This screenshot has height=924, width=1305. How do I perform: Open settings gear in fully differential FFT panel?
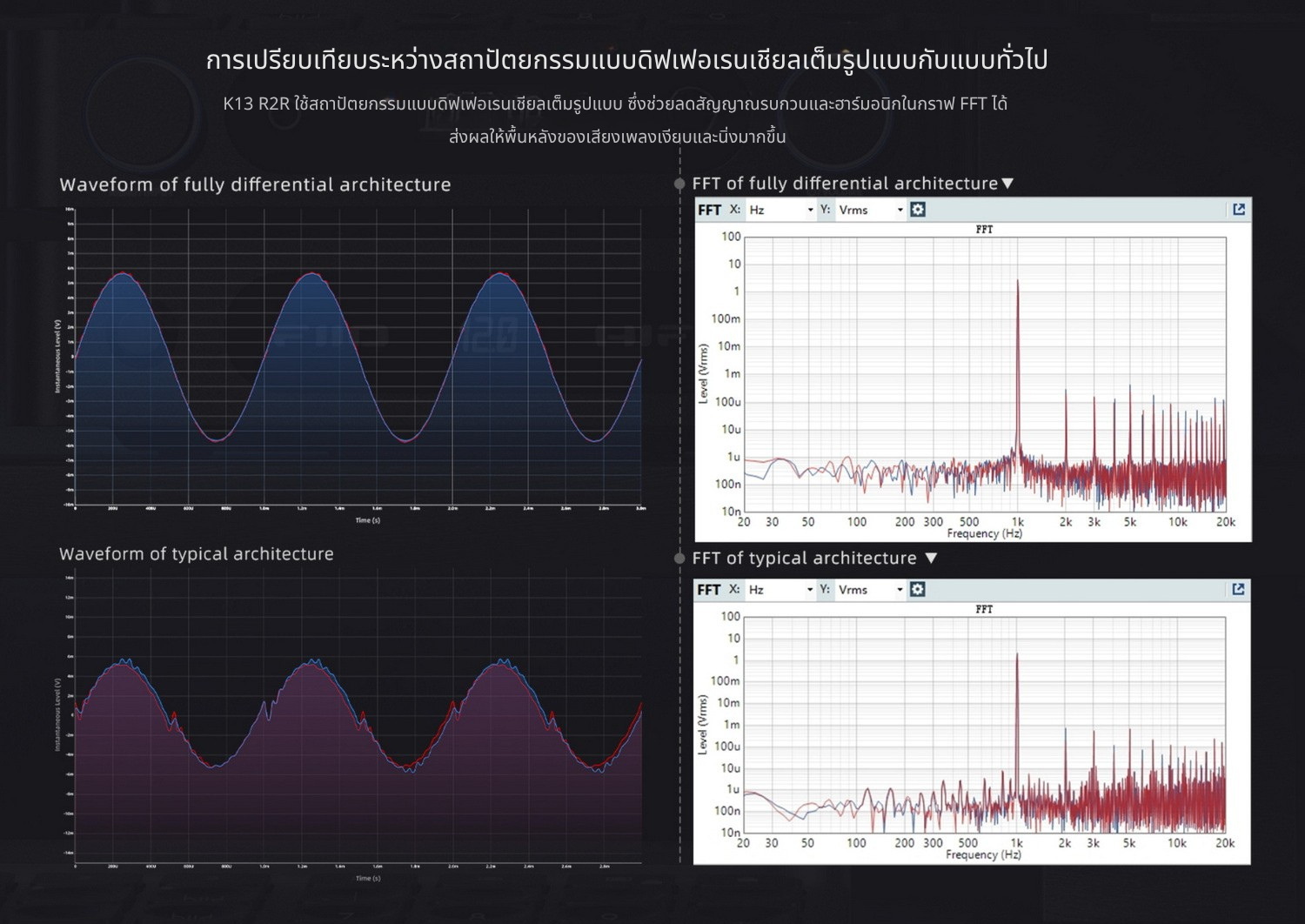pos(918,210)
